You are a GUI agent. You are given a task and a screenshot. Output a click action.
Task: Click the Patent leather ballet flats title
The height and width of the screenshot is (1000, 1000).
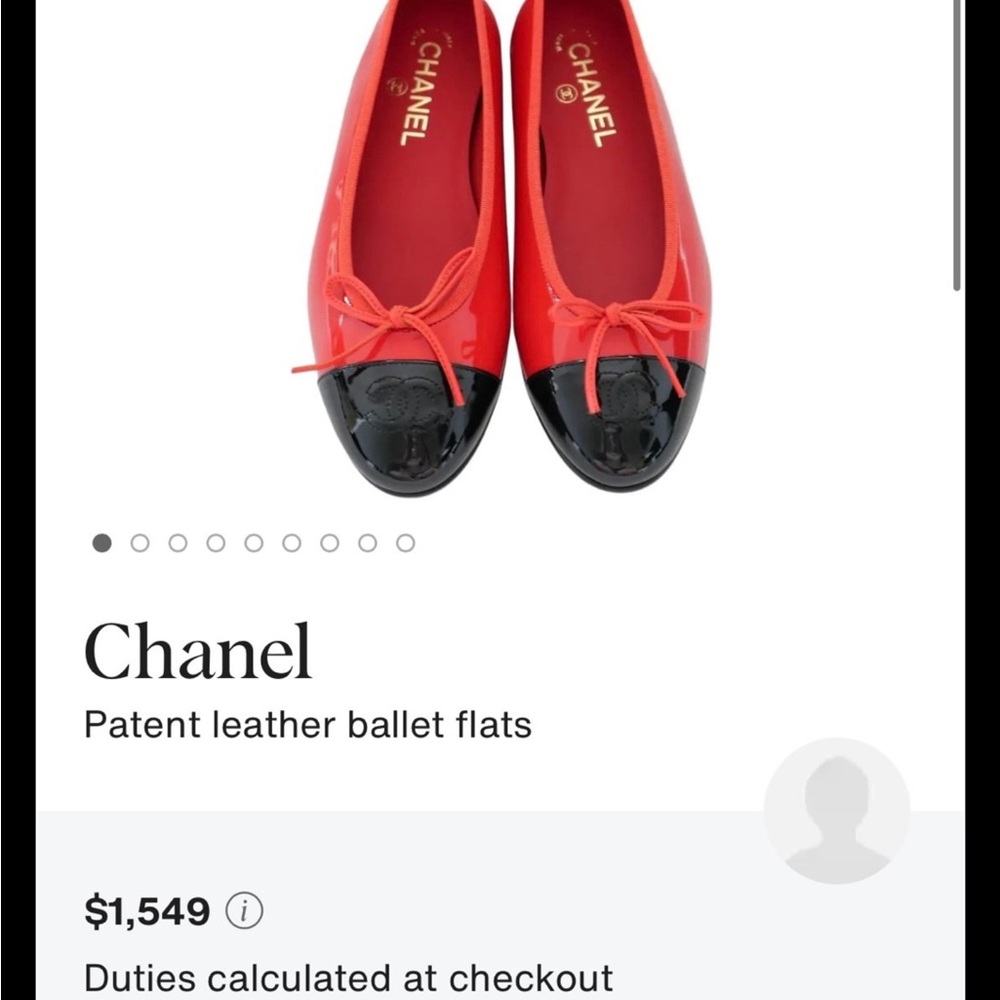coord(311,726)
